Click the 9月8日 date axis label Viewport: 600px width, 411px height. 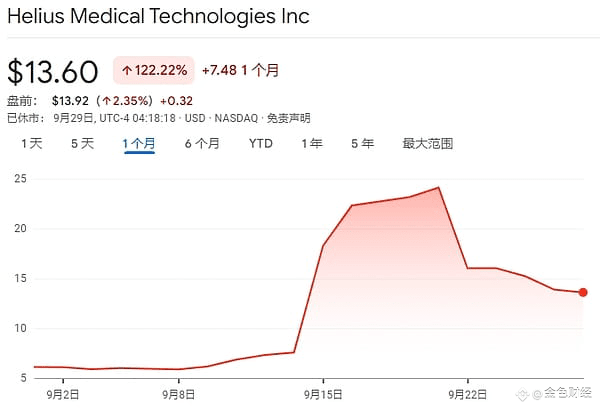(179, 394)
